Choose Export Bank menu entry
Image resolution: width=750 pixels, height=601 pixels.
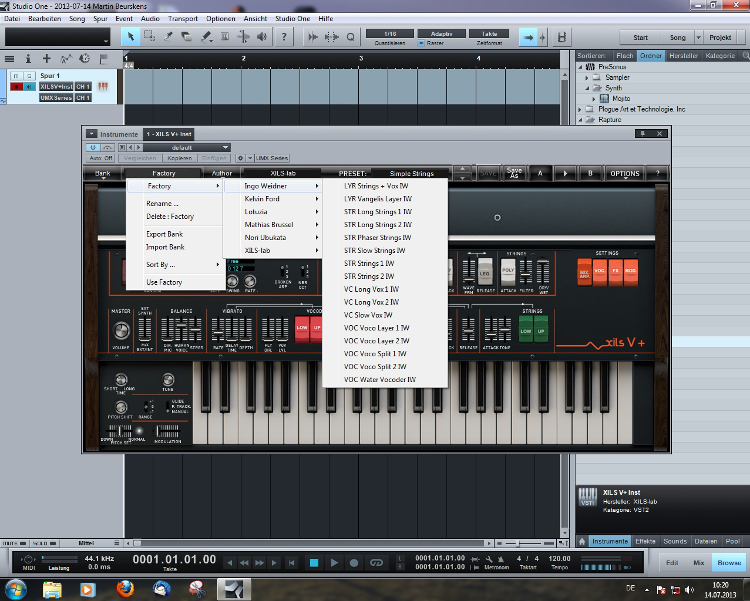(165, 234)
